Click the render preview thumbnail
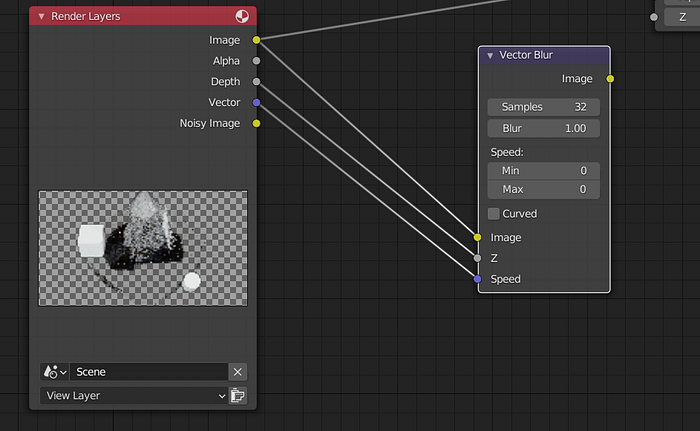Image resolution: width=700 pixels, height=431 pixels. click(143, 248)
